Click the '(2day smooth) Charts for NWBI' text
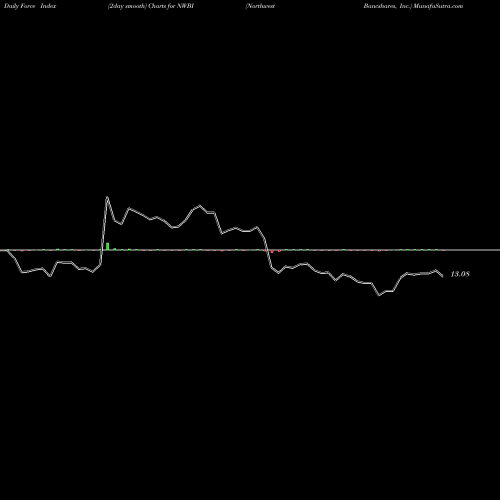The width and height of the screenshot is (500, 500). 151,6
